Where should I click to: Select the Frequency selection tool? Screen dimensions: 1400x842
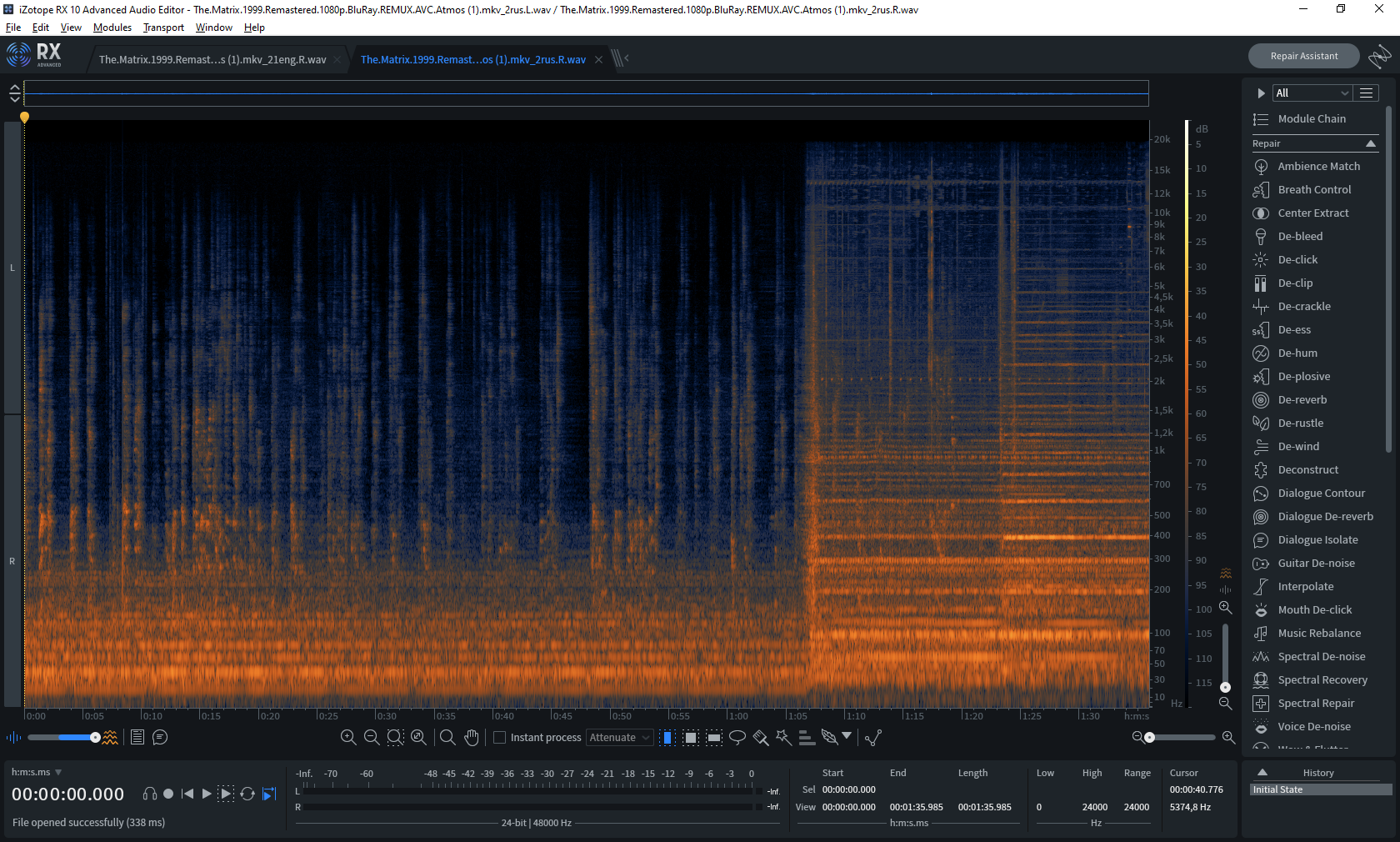click(x=714, y=738)
